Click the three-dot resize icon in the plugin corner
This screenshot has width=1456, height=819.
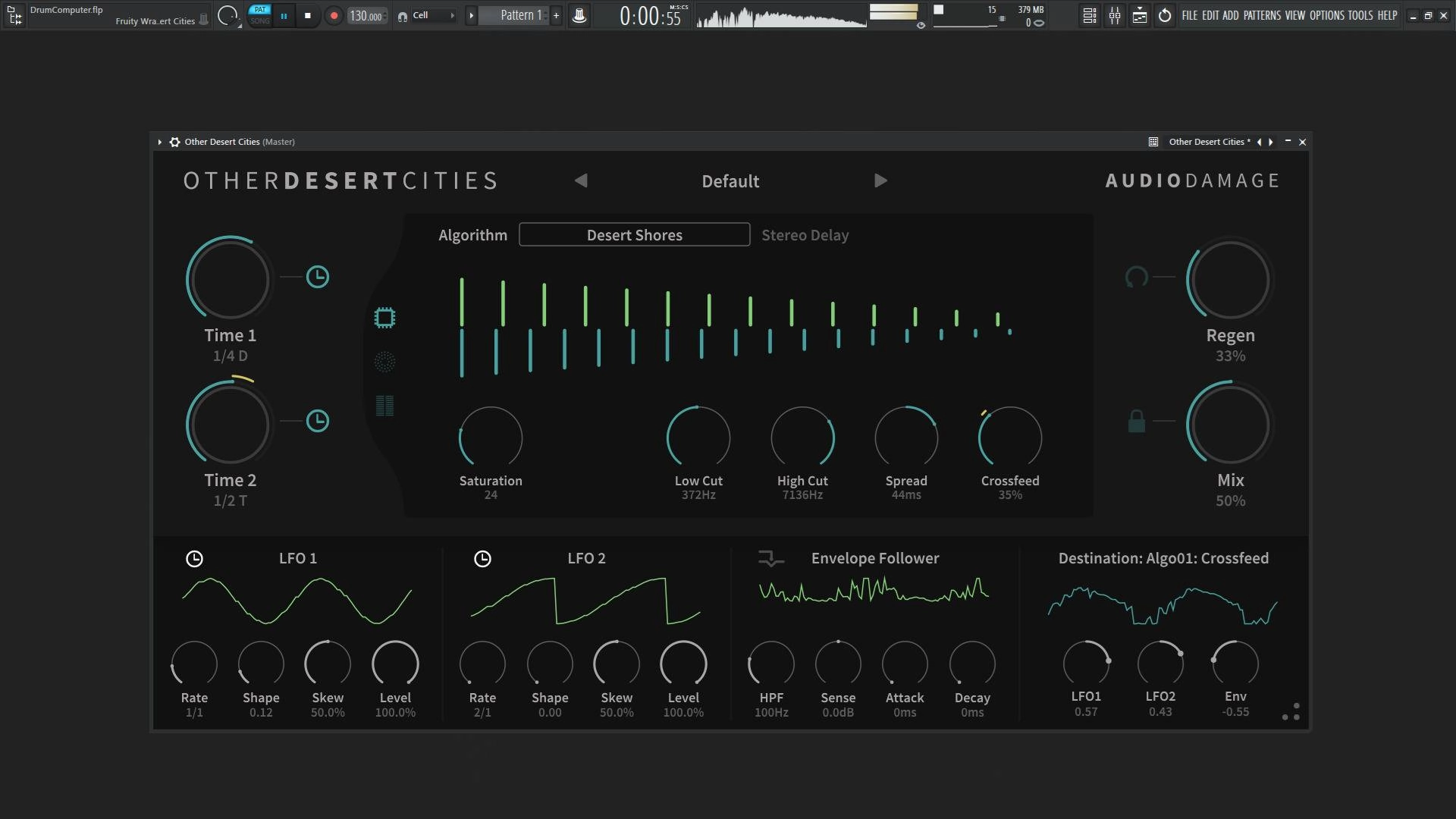point(1291,712)
